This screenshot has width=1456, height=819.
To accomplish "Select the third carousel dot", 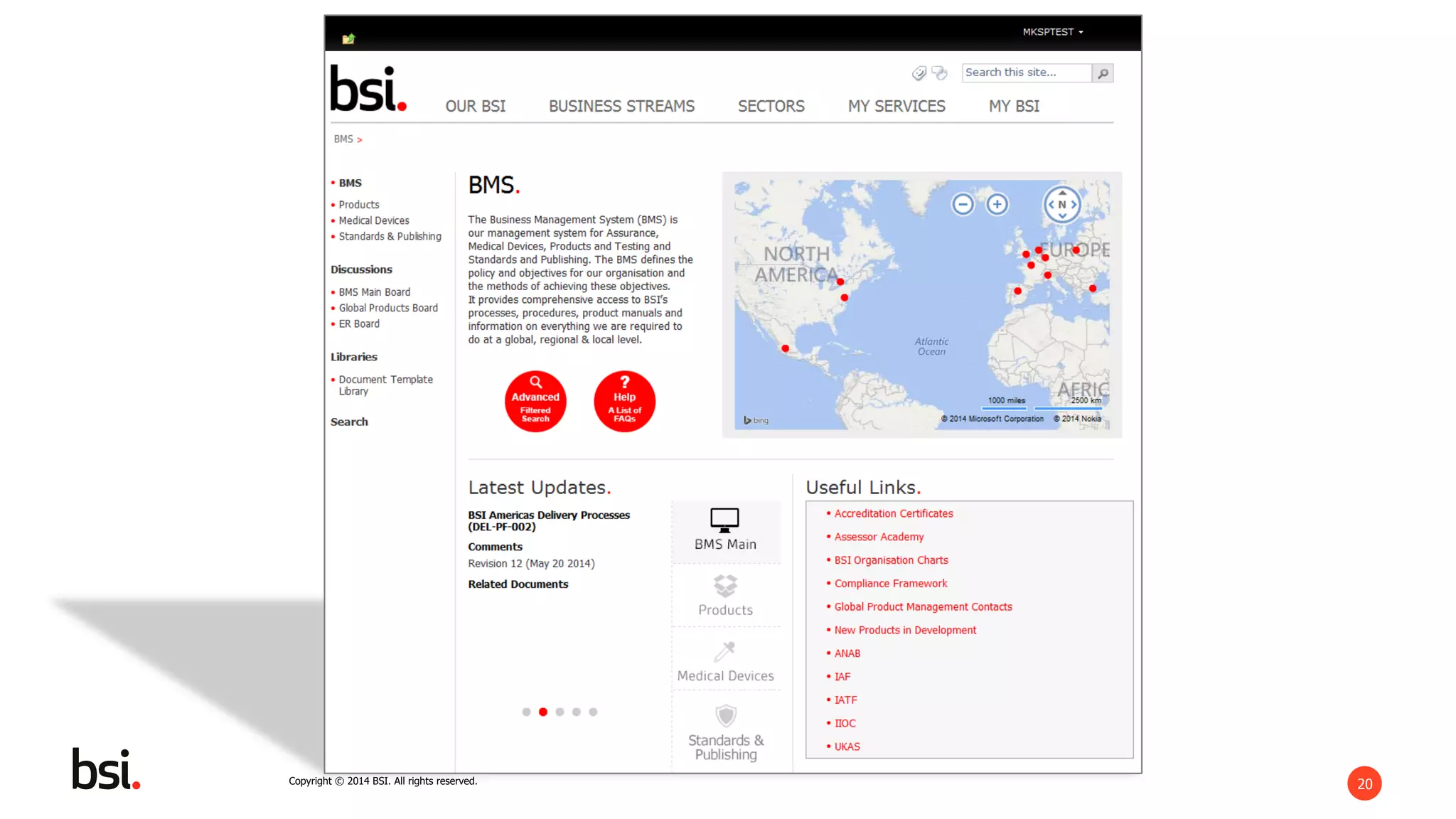I will pyautogui.click(x=560, y=712).
